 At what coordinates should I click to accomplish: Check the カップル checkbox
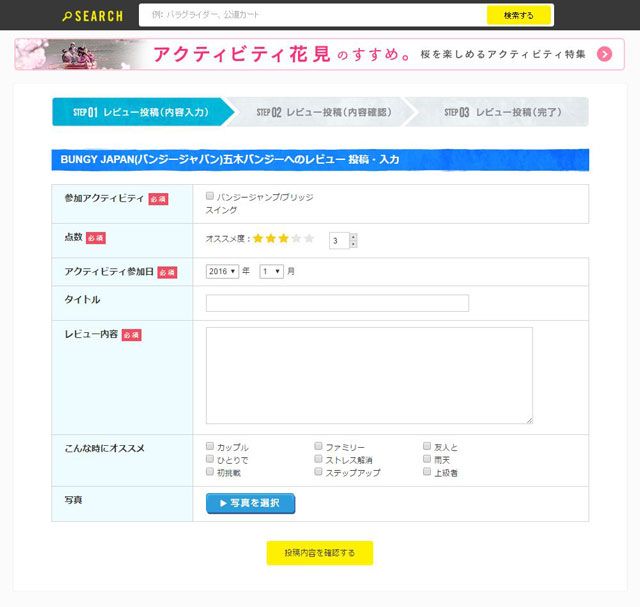(210, 446)
